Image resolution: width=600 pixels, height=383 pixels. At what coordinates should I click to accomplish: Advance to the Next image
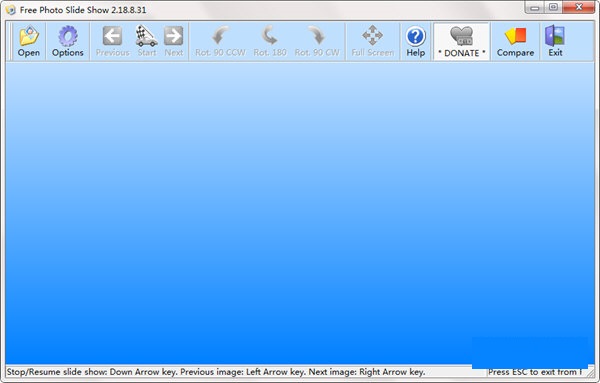point(174,41)
